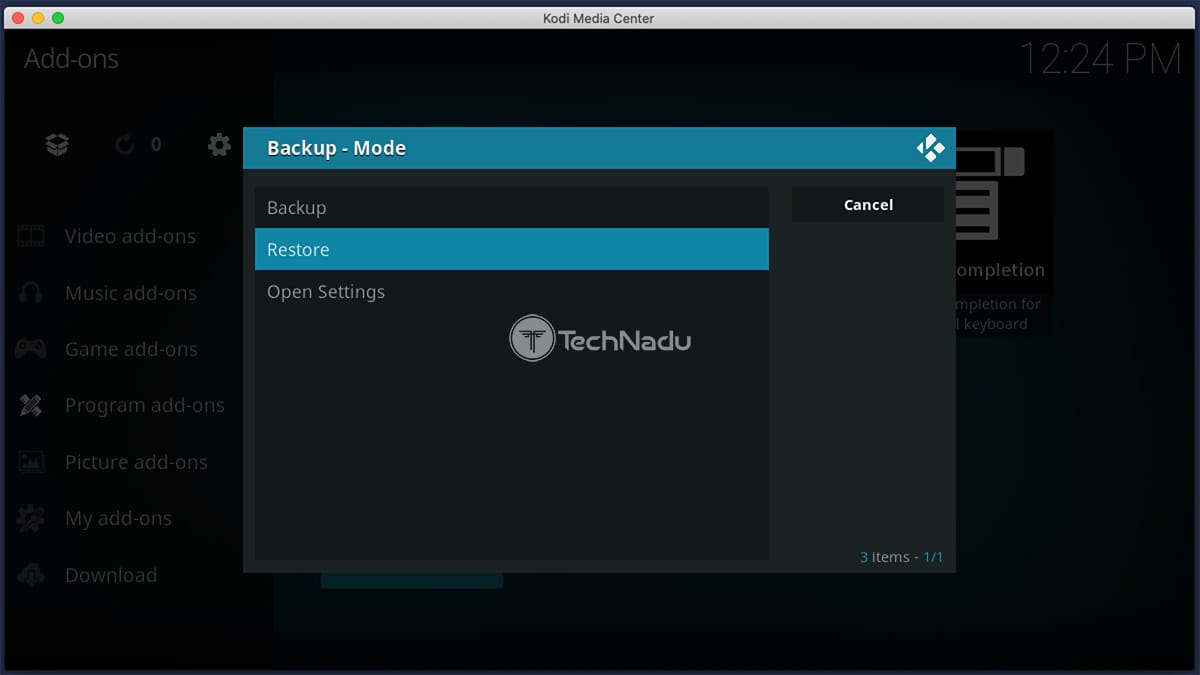Click the 3 items - 1/1 counter
This screenshot has width=1200, height=675.
(x=901, y=557)
